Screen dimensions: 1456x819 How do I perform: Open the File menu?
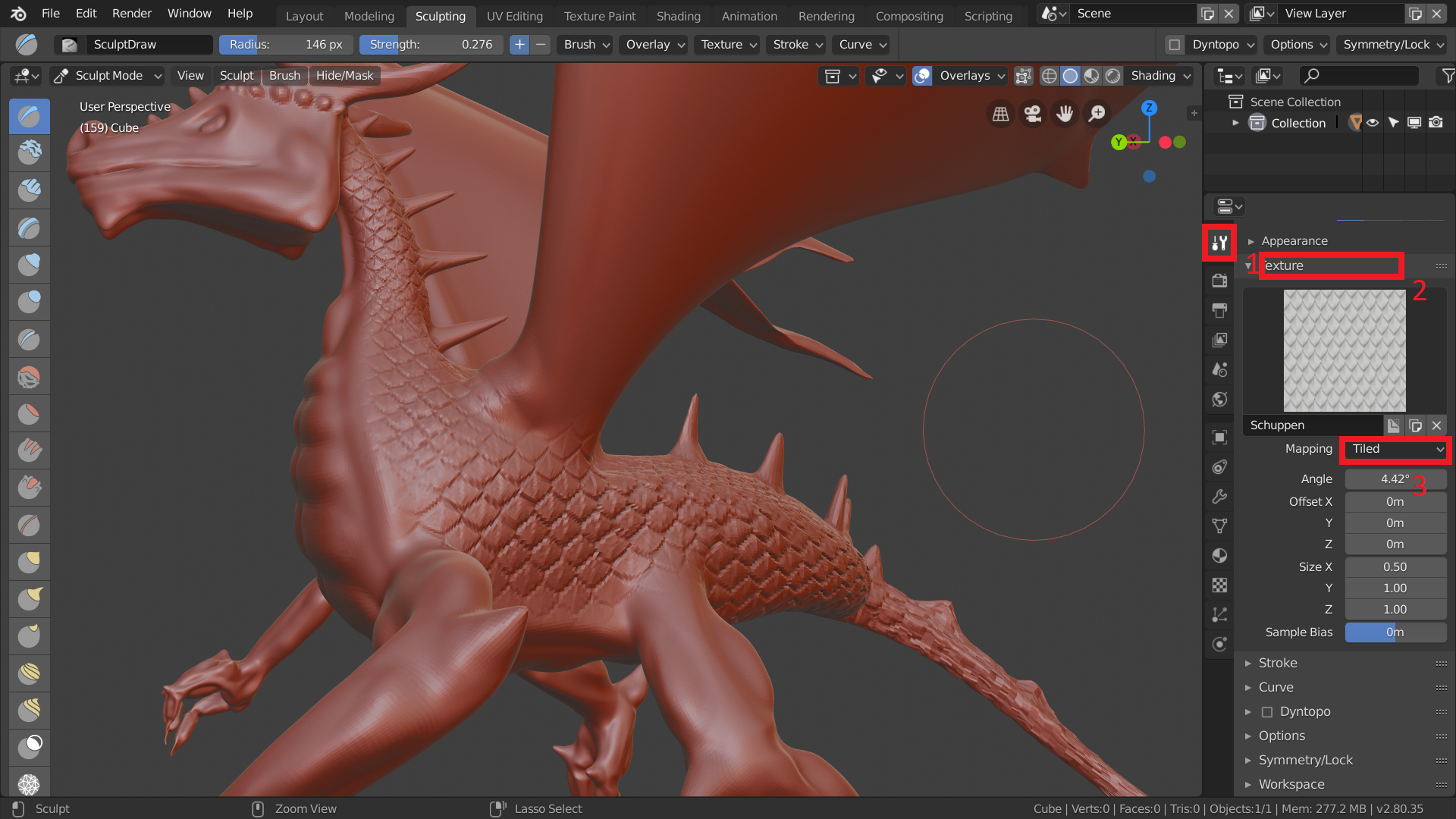pyautogui.click(x=51, y=14)
